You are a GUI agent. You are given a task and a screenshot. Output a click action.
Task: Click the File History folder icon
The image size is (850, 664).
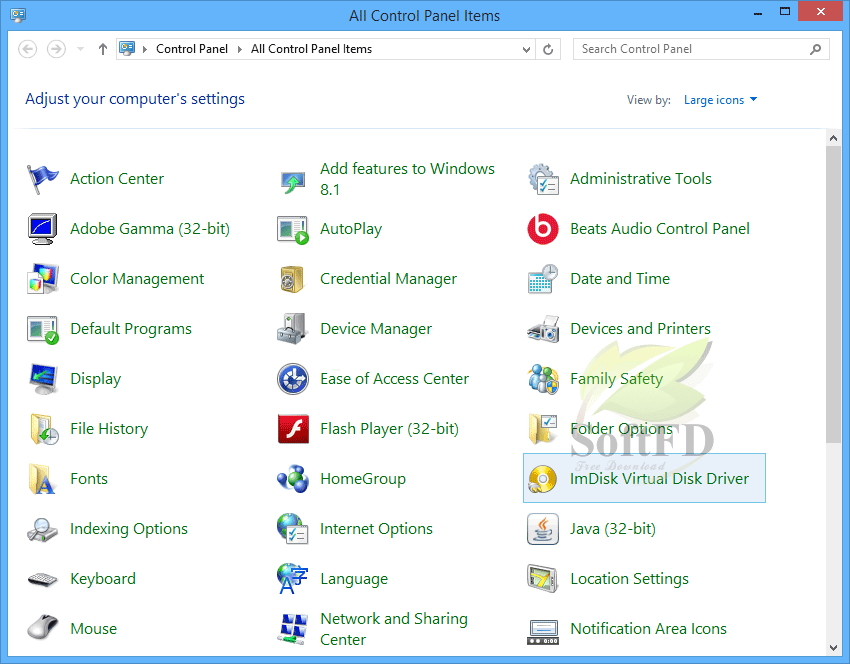pyautogui.click(x=43, y=429)
